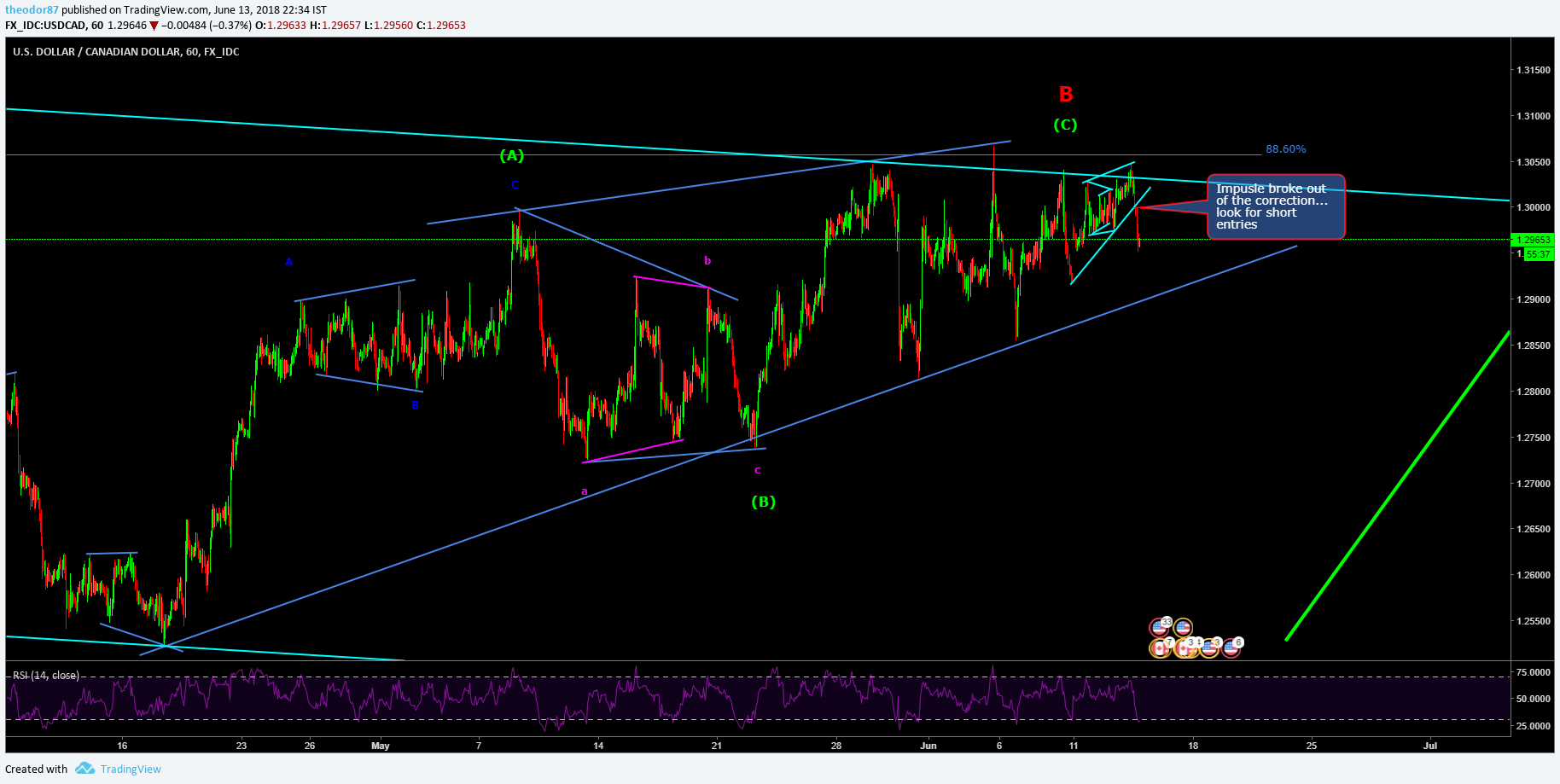The height and width of the screenshot is (784, 1560).
Task: Select the 88.60% Fibonacci level label
Action: pyautogui.click(x=1285, y=149)
